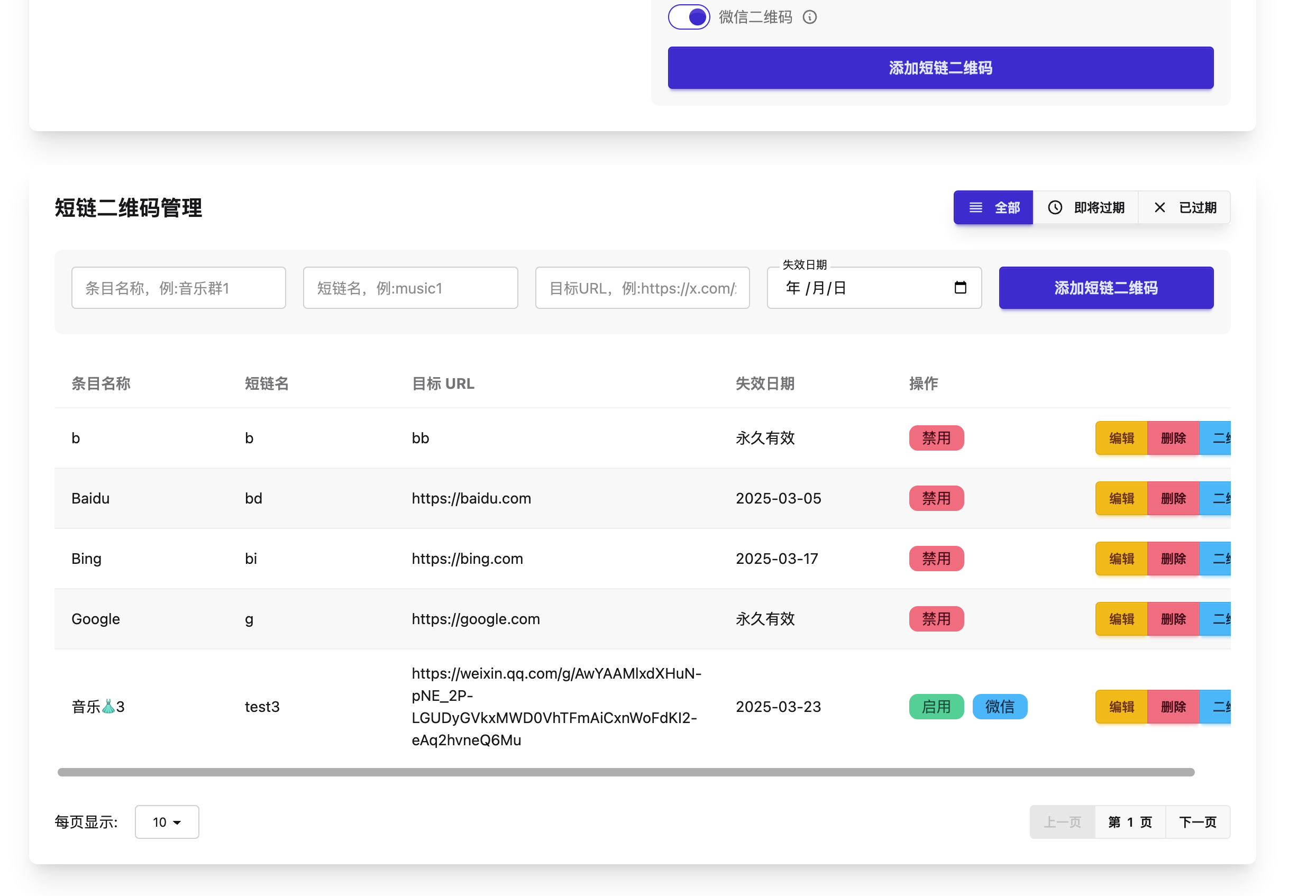1316x896 pixels.
Task: Switch to the 全部 filter tab
Action: click(x=993, y=207)
